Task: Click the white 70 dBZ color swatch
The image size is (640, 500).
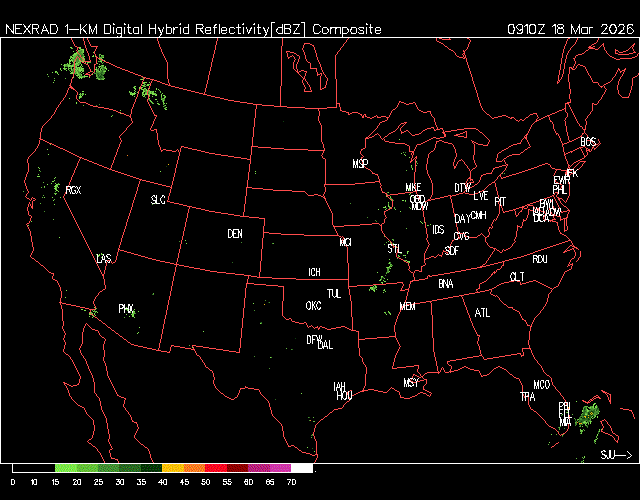Action: click(x=302, y=468)
